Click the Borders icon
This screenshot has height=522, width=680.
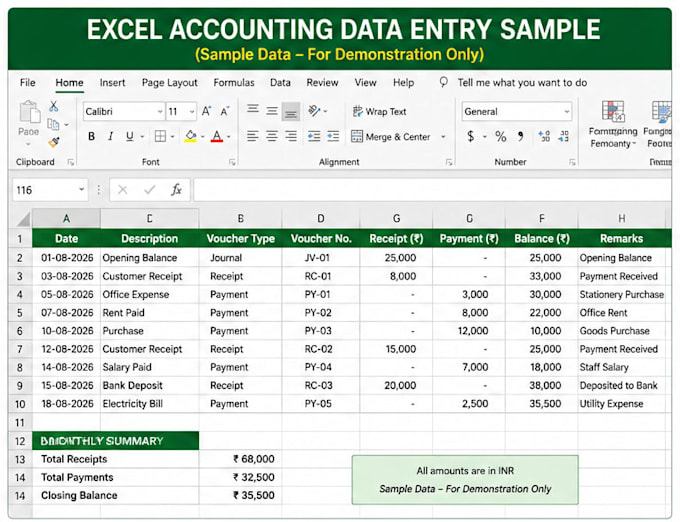[x=160, y=137]
